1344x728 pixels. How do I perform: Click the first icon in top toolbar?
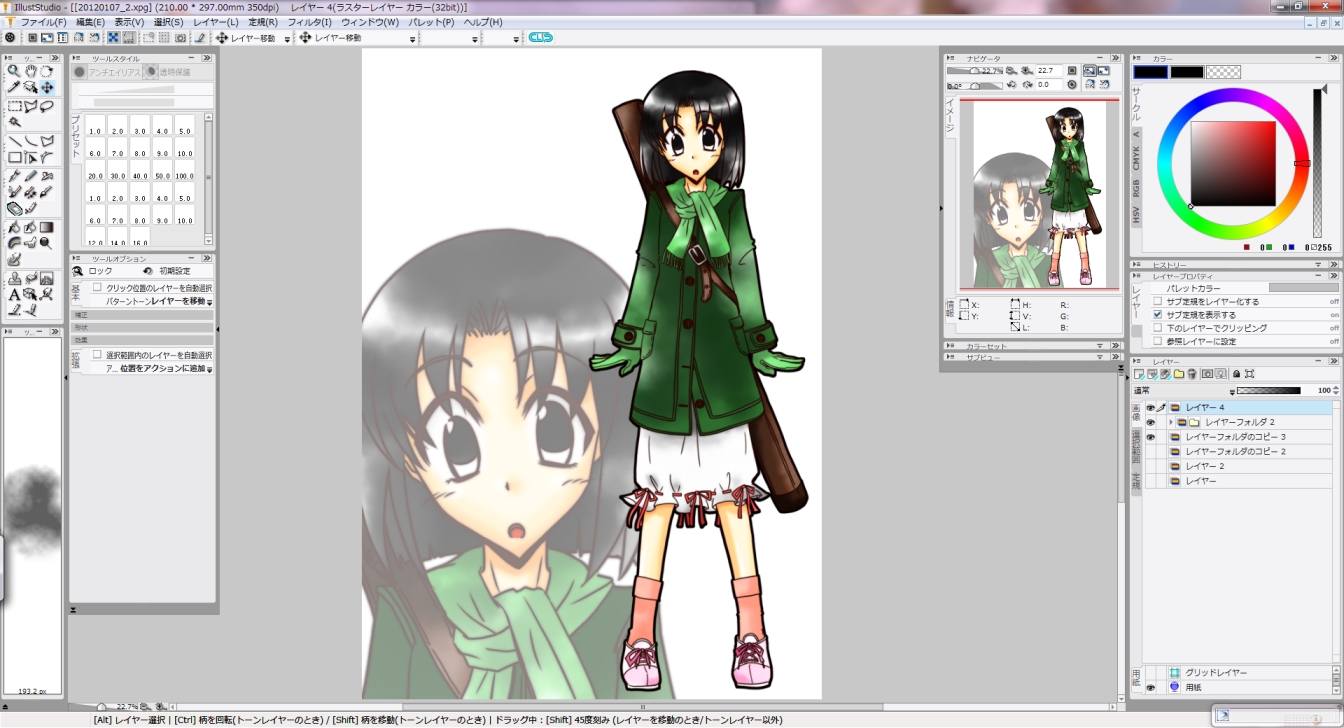tap(10, 38)
